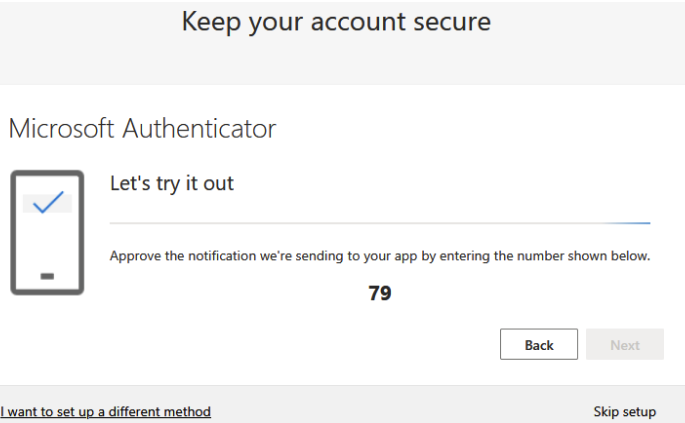Open "I want to set up a different method"
Viewport: 685px width, 423px height.
[106, 411]
